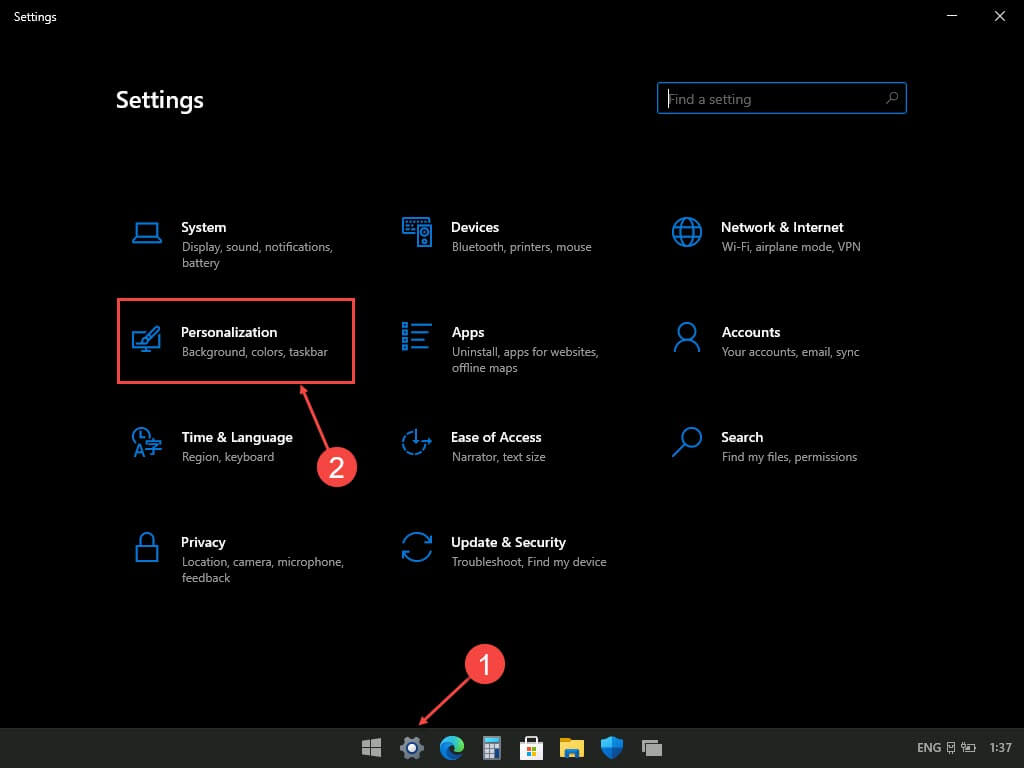This screenshot has height=768, width=1024.
Task: Open the Accounts person icon
Action: [687, 337]
